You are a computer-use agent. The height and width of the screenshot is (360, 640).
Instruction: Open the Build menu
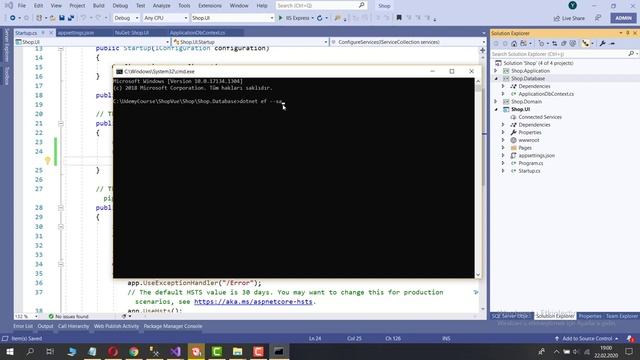(98, 6)
